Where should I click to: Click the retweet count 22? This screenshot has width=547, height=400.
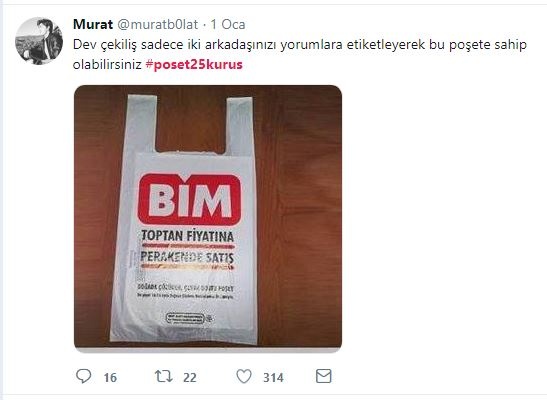[190, 377]
